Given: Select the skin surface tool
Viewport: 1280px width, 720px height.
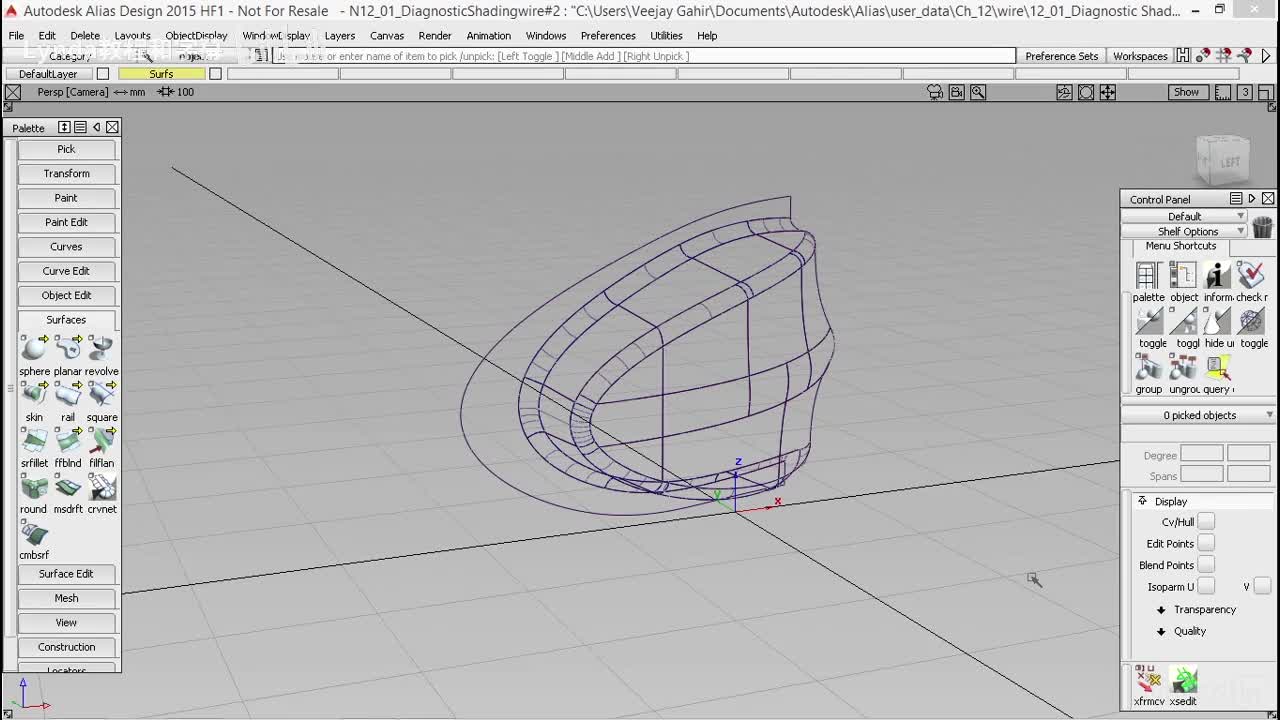Looking at the screenshot, I should (34, 395).
